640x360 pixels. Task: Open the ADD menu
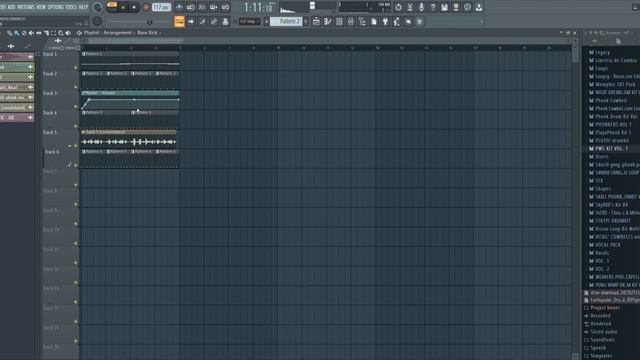(11, 7)
